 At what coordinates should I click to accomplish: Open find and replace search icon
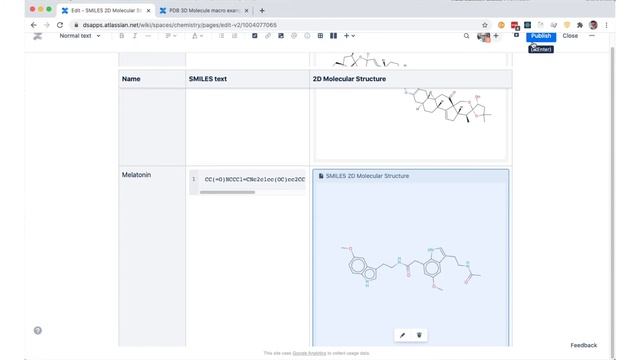[x=466, y=36]
